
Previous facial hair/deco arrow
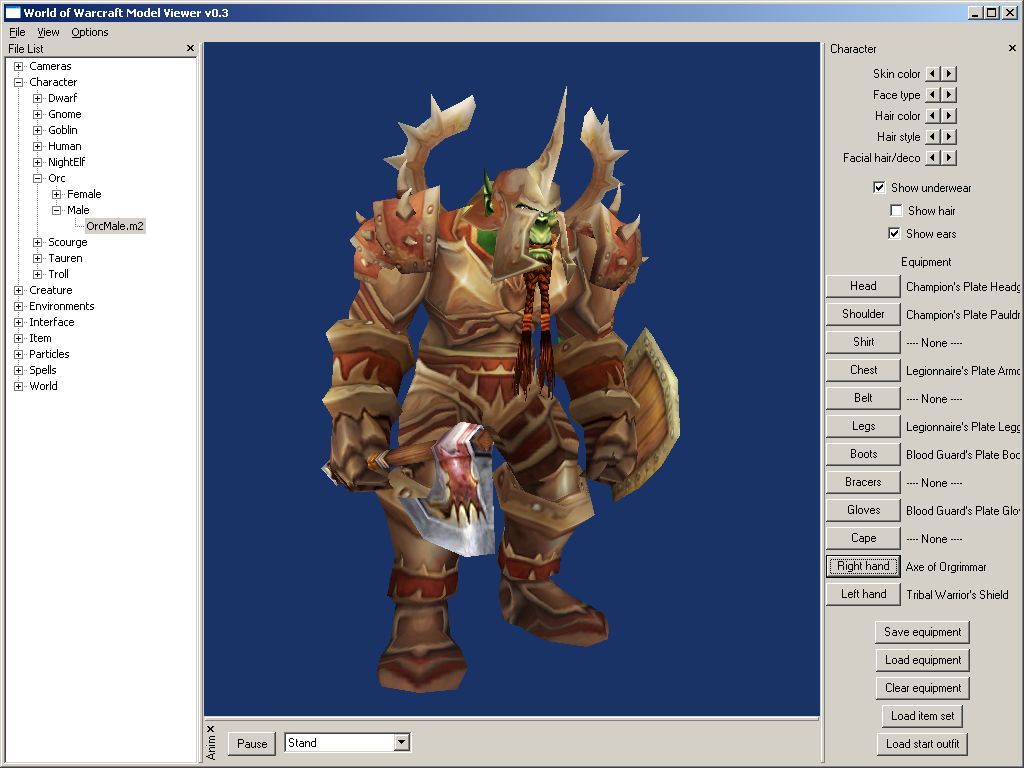933,157
